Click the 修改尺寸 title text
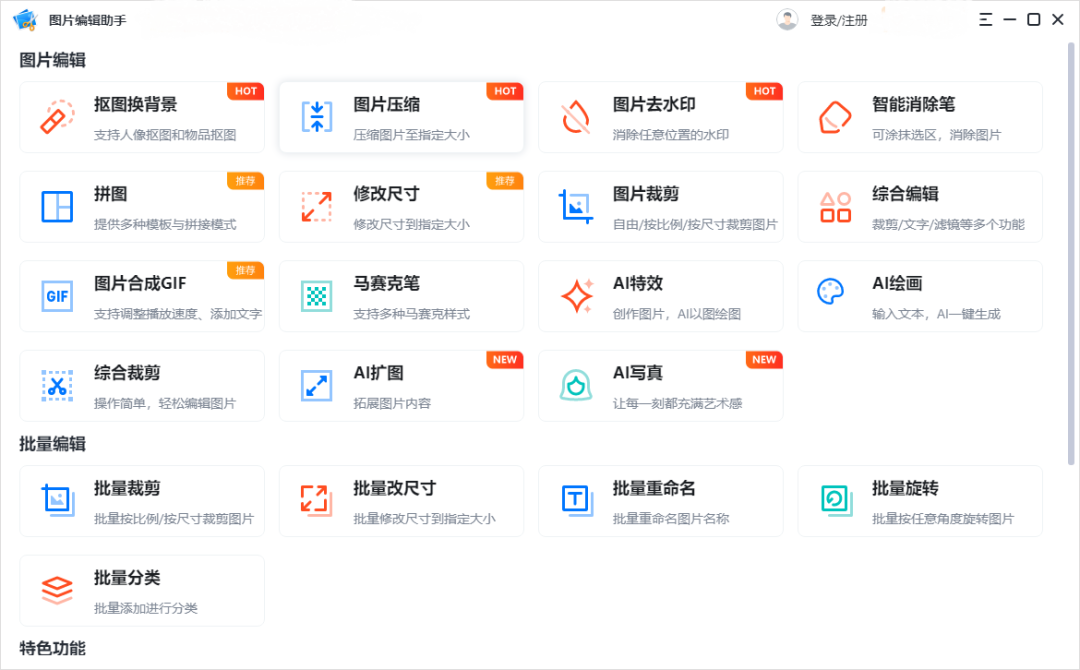 386,193
